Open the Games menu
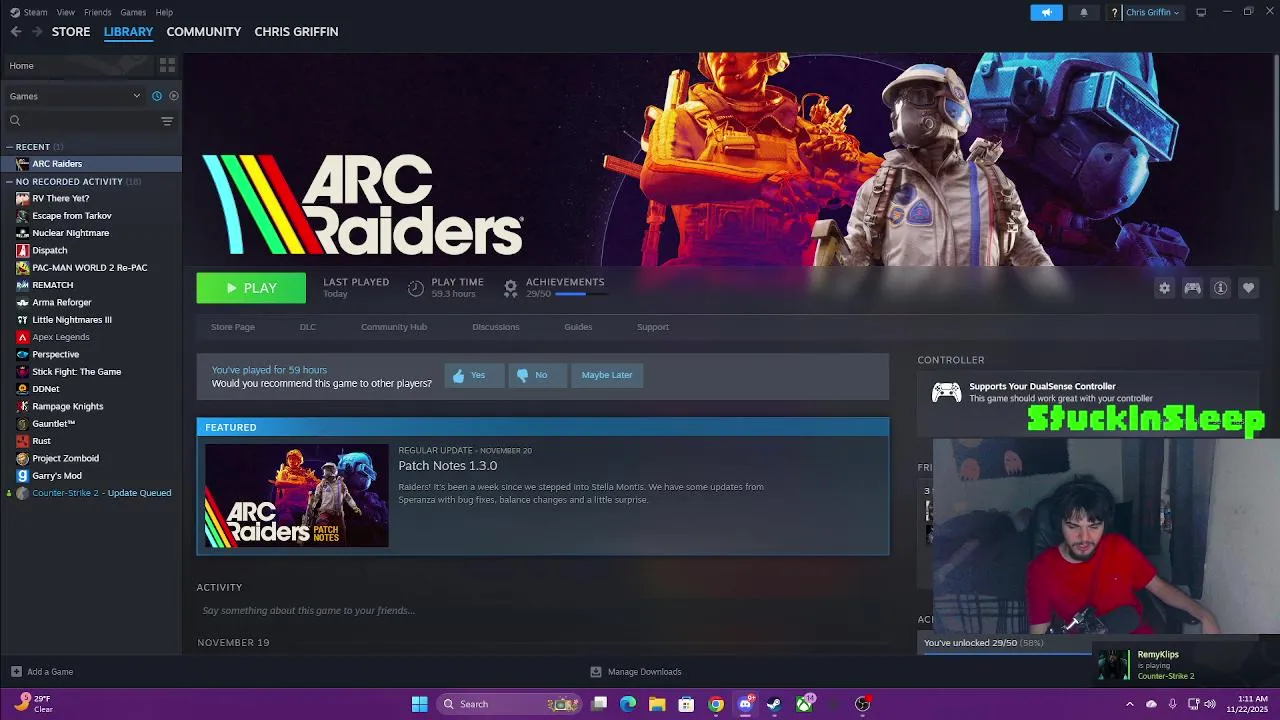 133,12
